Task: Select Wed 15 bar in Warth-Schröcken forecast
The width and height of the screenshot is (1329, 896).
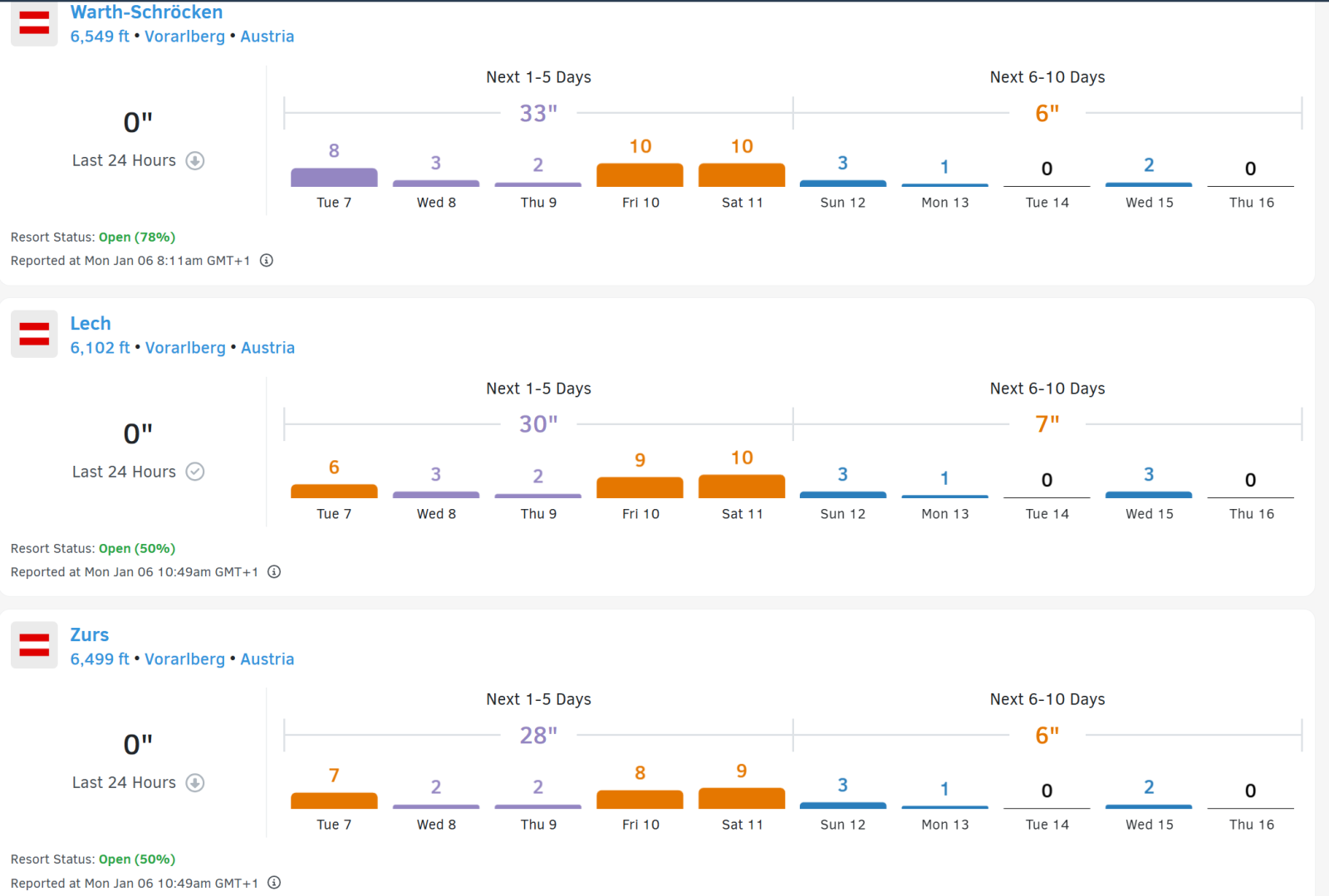Action: (1149, 184)
